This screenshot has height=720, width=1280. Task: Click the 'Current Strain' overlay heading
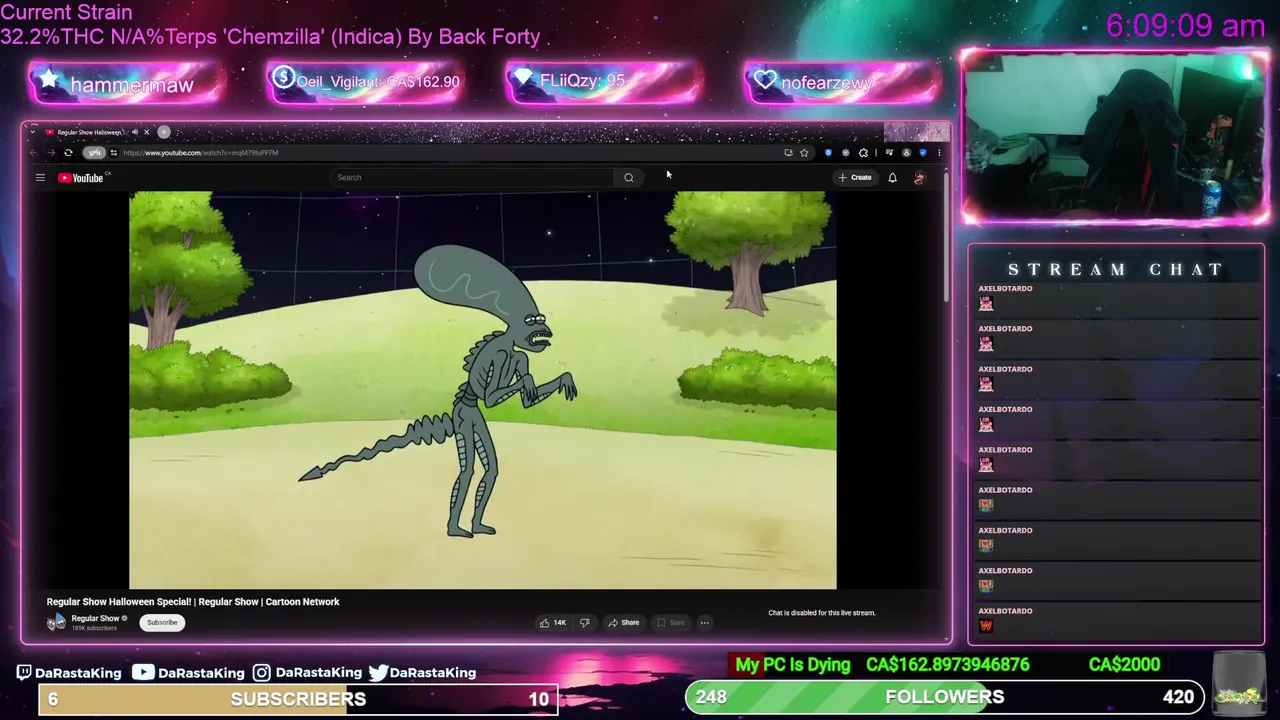point(66,13)
